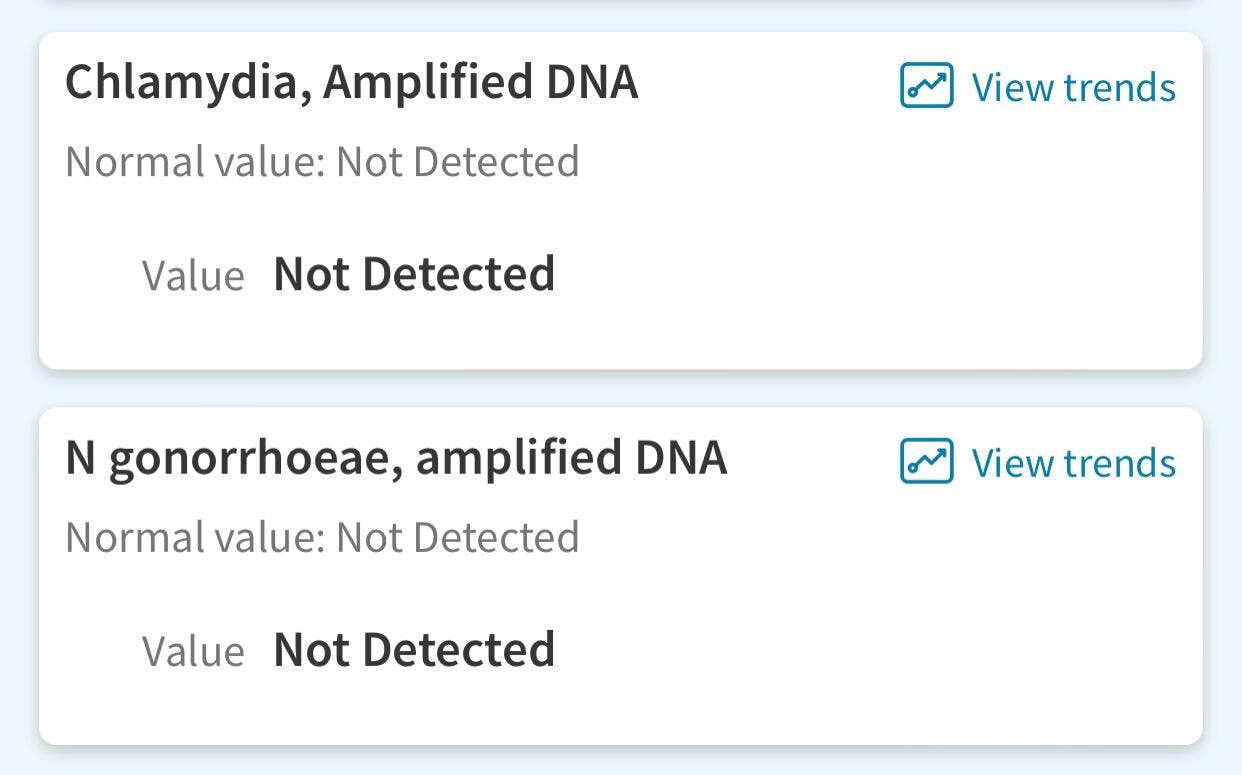Click the gap between the two result cards
1242x775 pixels.
click(620, 389)
